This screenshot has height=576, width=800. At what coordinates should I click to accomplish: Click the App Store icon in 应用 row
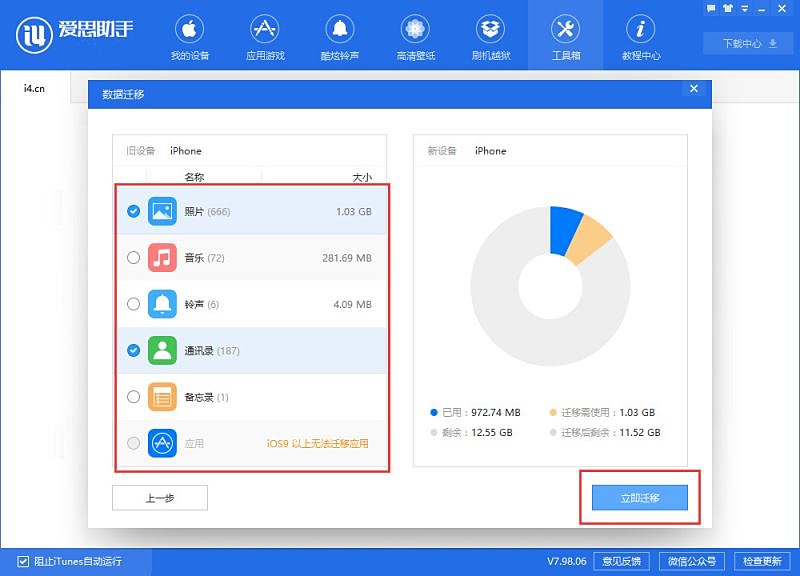tap(162, 443)
